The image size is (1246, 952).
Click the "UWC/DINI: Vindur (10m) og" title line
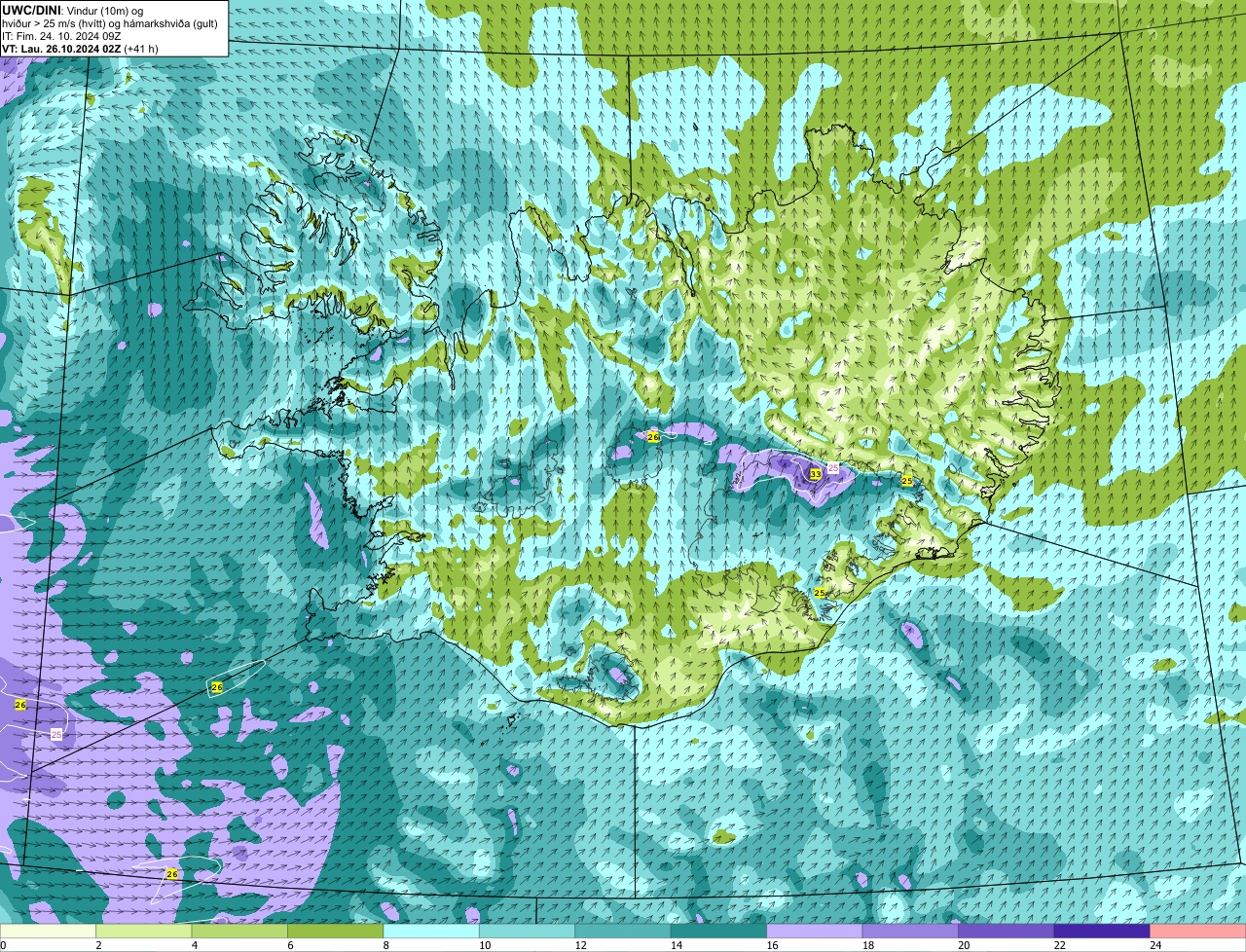coord(73,10)
